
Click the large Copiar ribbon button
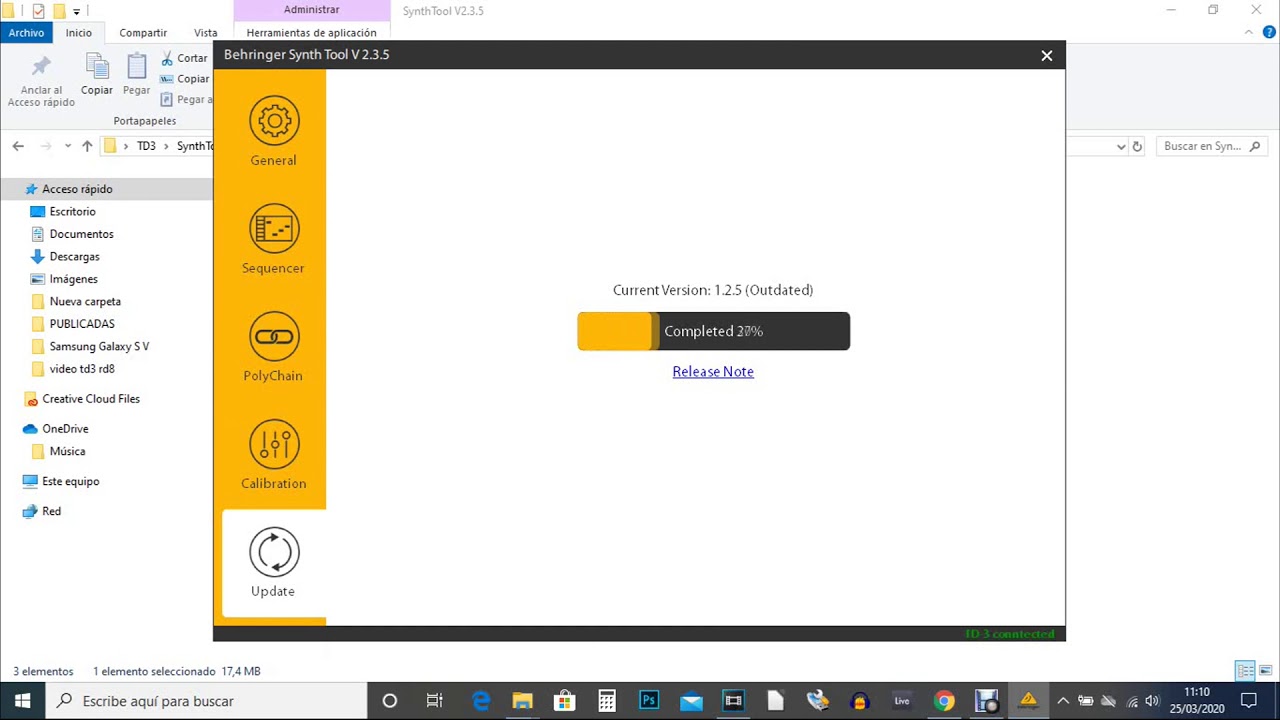(x=97, y=76)
